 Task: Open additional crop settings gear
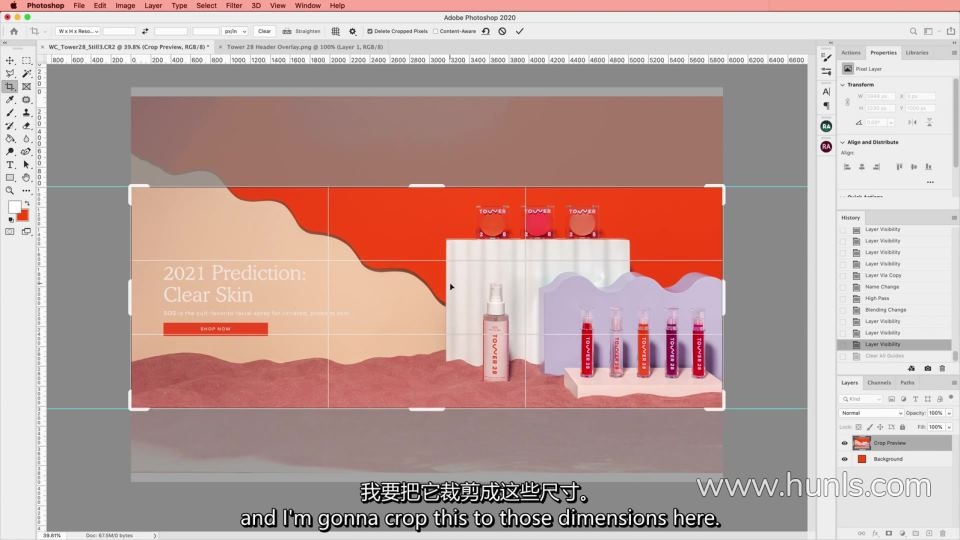pos(353,31)
